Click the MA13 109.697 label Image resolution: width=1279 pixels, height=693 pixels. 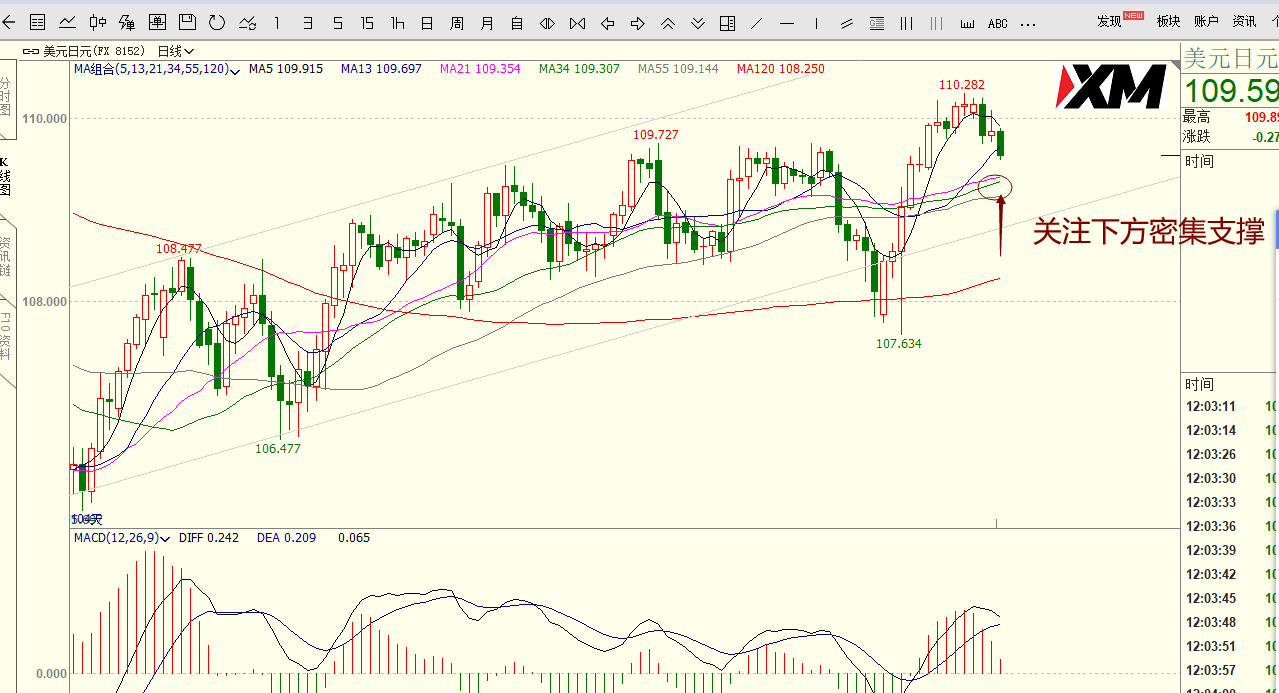(x=381, y=69)
